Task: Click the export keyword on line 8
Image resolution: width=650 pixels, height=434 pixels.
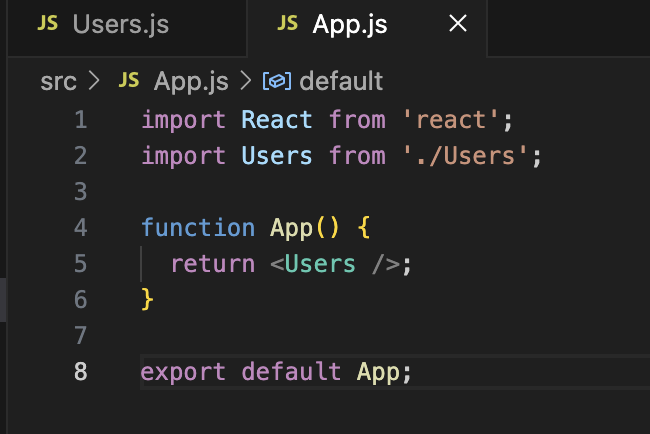Action: tap(184, 372)
